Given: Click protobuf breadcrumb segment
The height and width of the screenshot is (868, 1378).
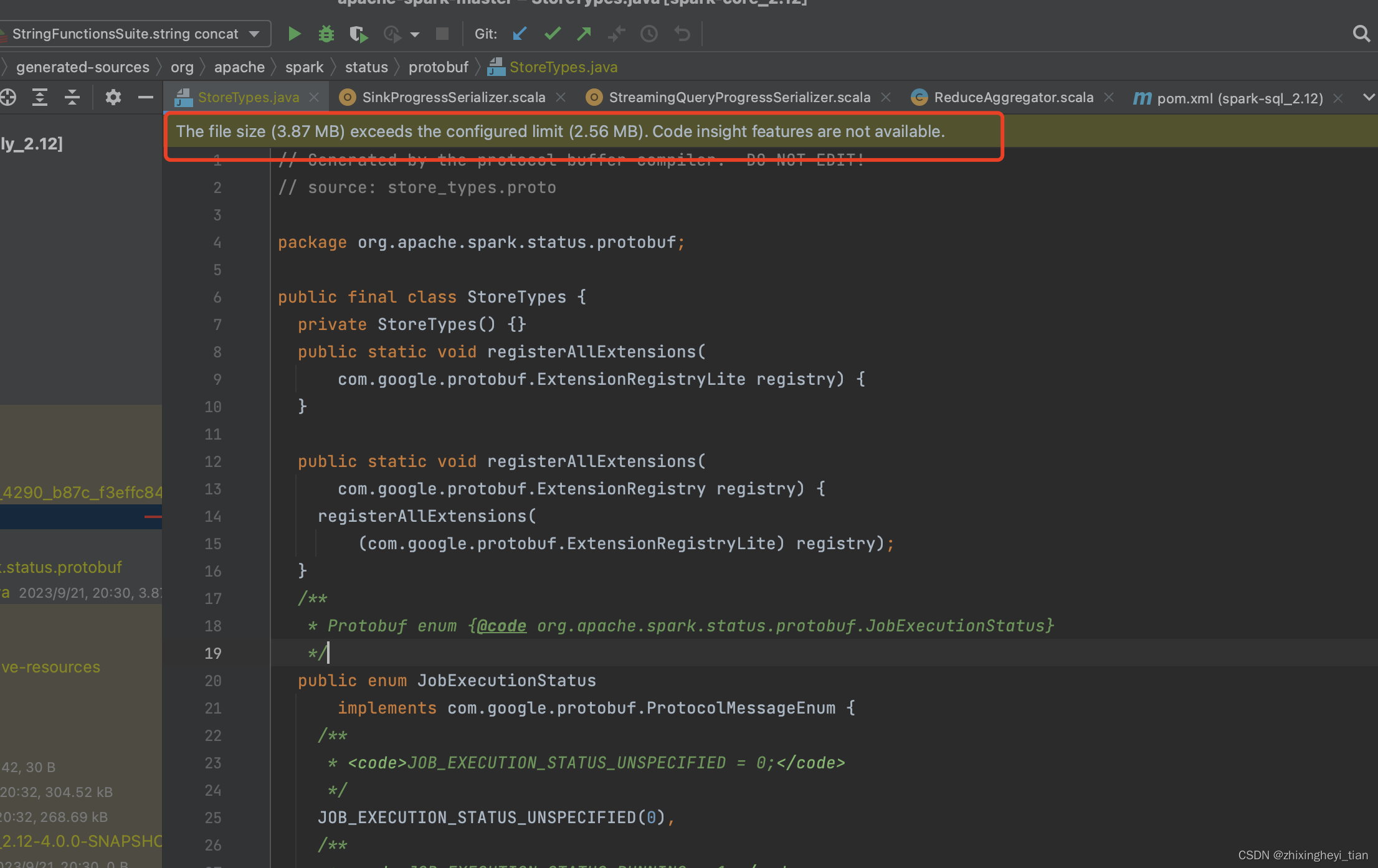Looking at the screenshot, I should tap(439, 67).
